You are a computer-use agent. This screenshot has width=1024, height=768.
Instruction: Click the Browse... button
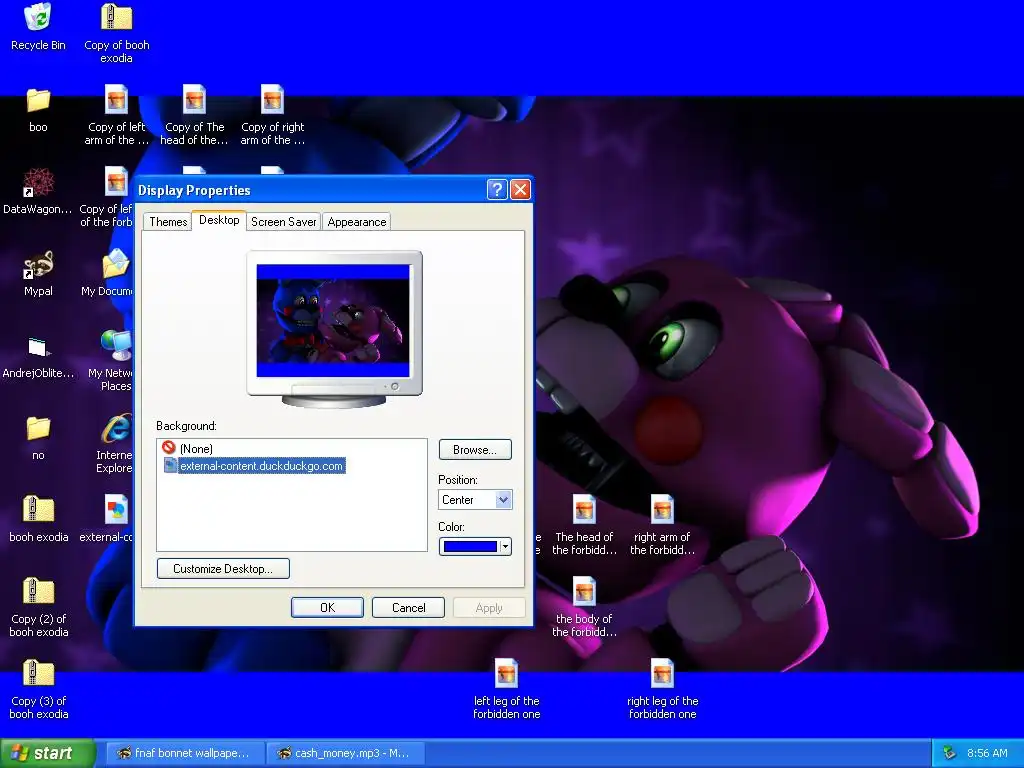tap(475, 449)
